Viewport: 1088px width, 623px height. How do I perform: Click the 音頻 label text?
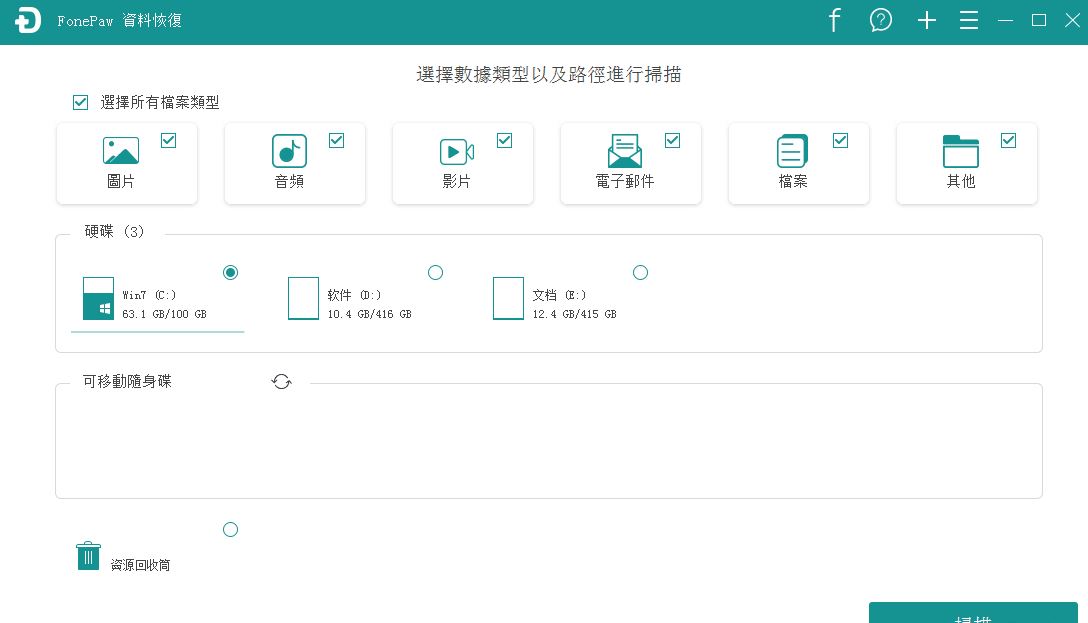(x=289, y=181)
